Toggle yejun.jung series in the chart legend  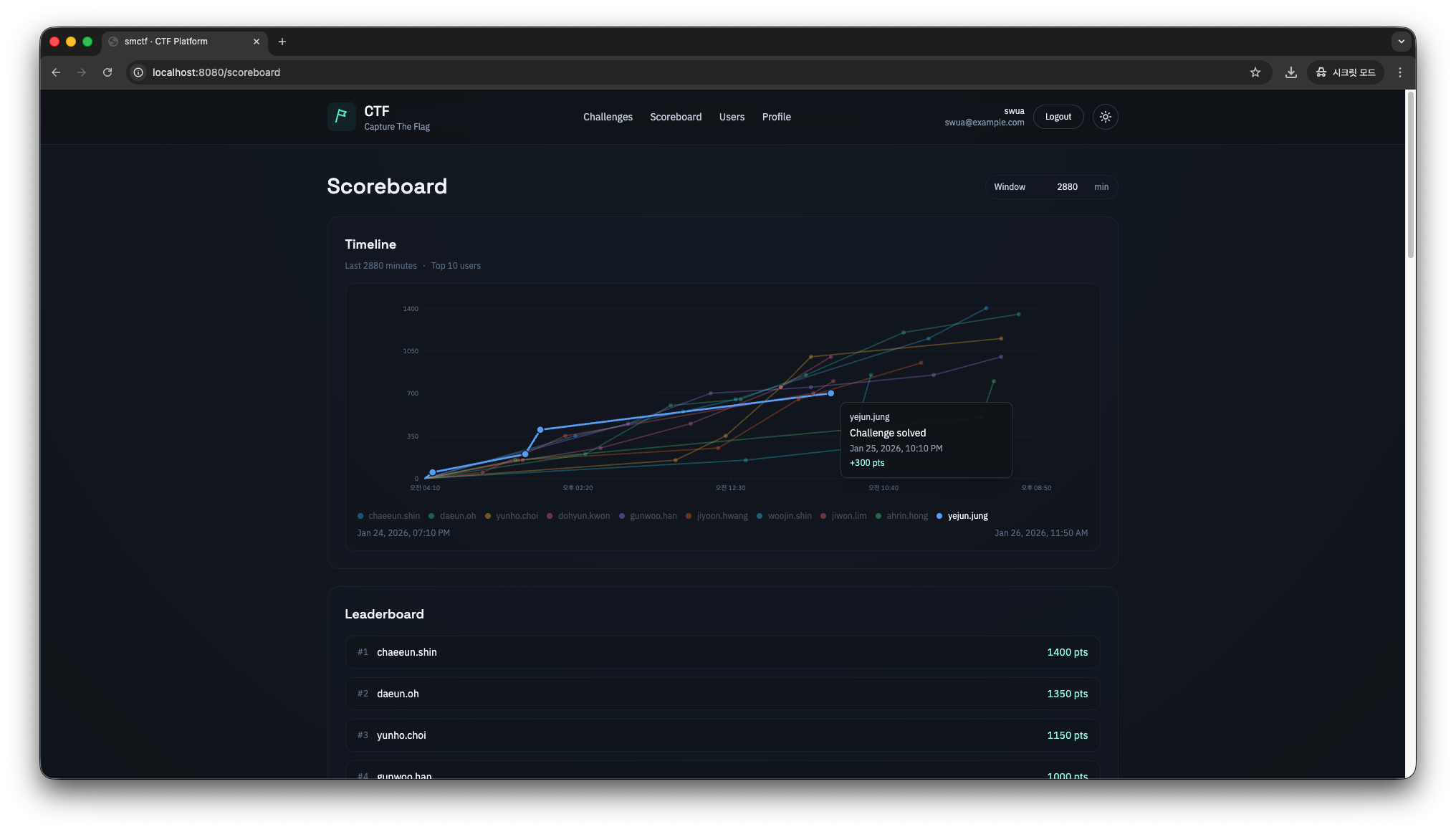coord(962,516)
